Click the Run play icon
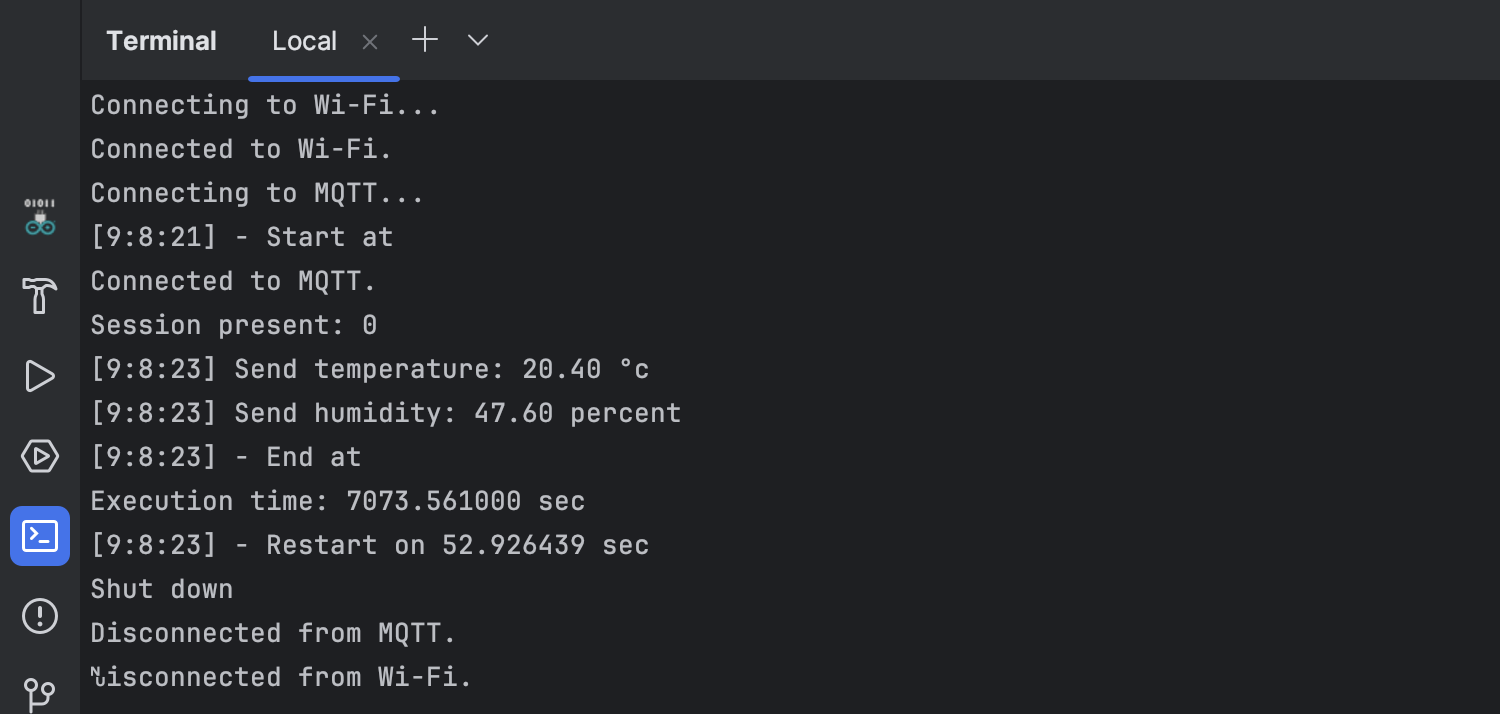 [x=40, y=376]
